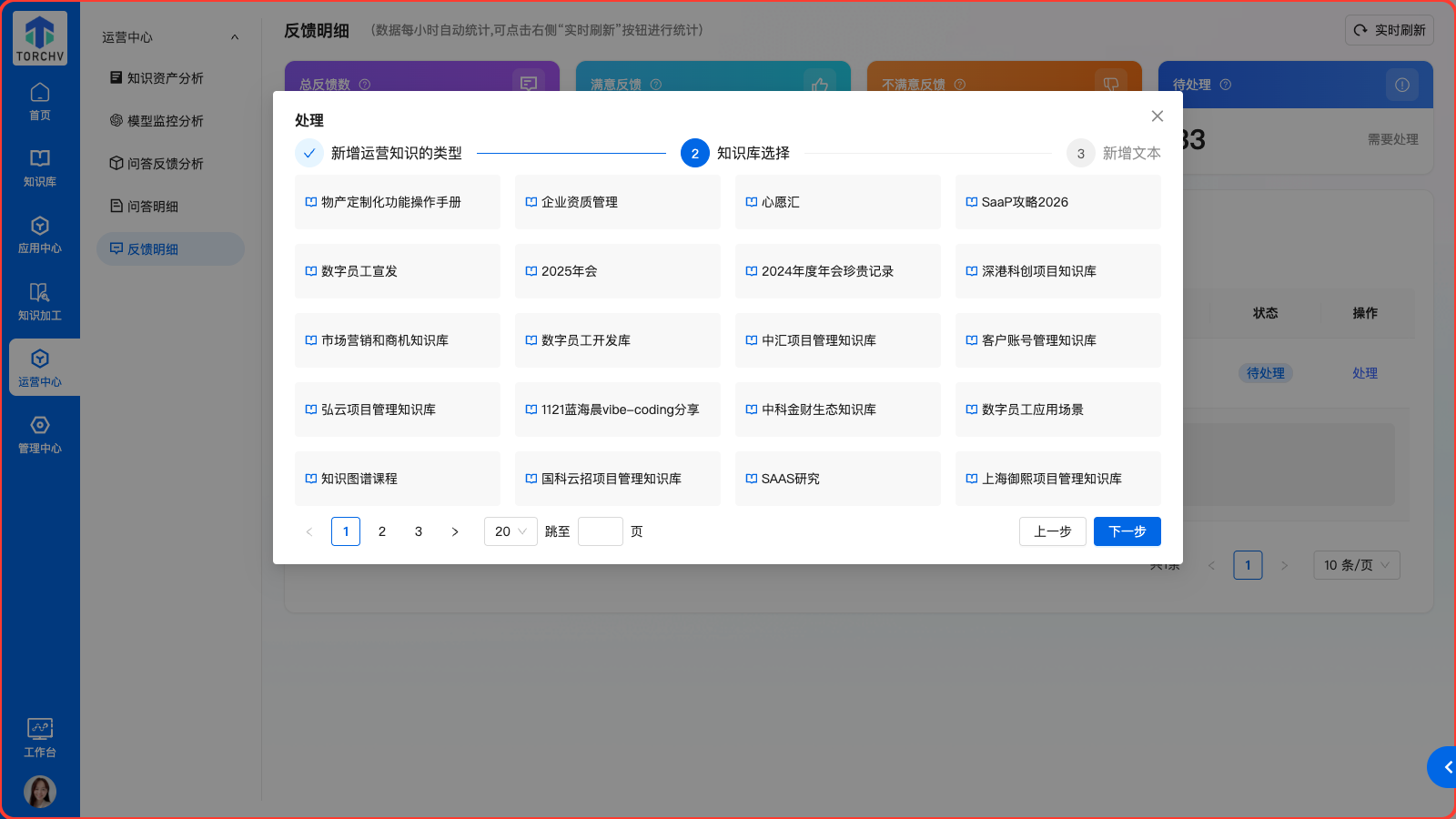1456x819 pixels.
Task: Choose the SaaP攻略2026 knowledge base card
Action: click(x=1057, y=202)
